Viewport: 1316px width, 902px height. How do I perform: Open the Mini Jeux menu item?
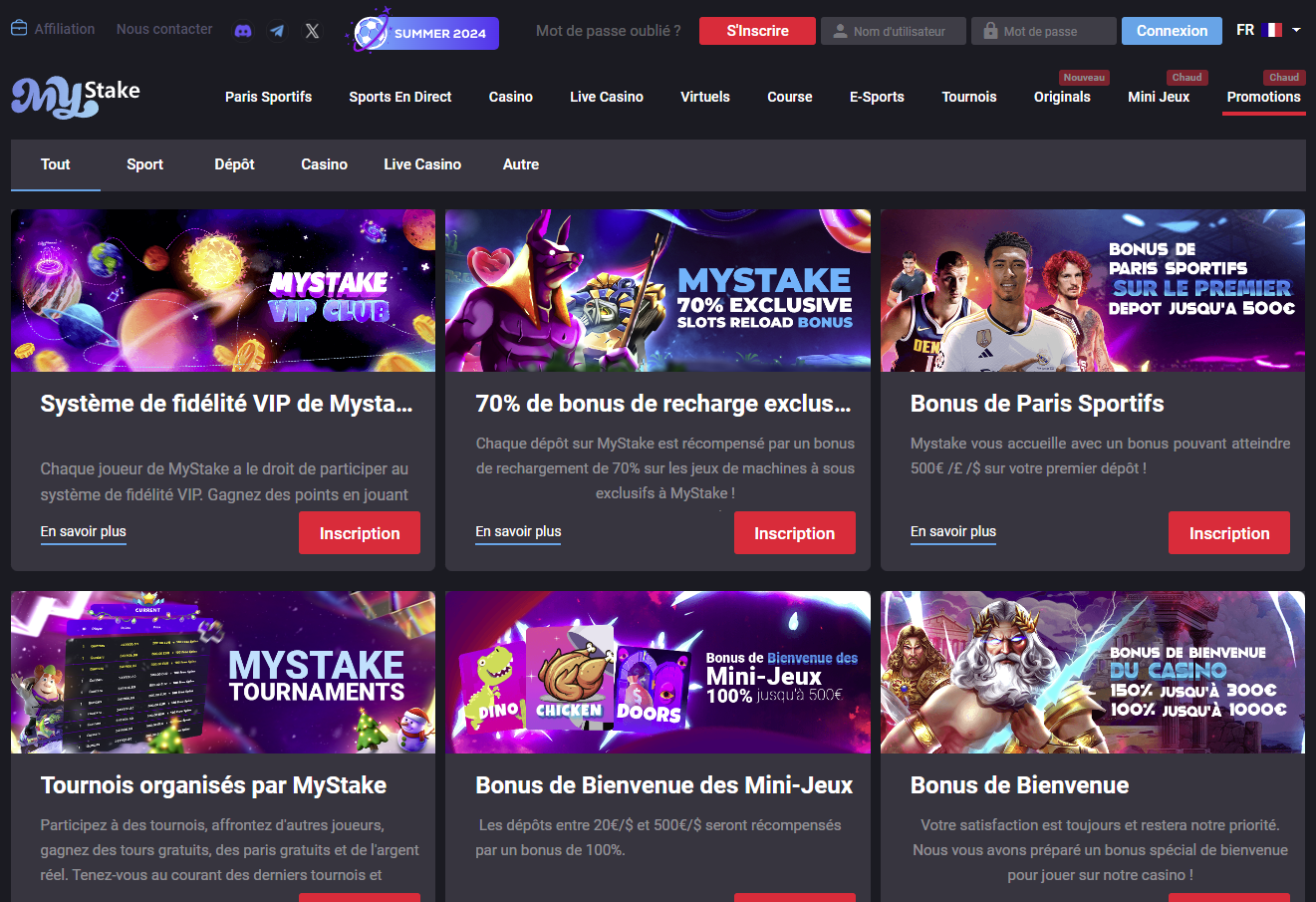[x=1159, y=97]
